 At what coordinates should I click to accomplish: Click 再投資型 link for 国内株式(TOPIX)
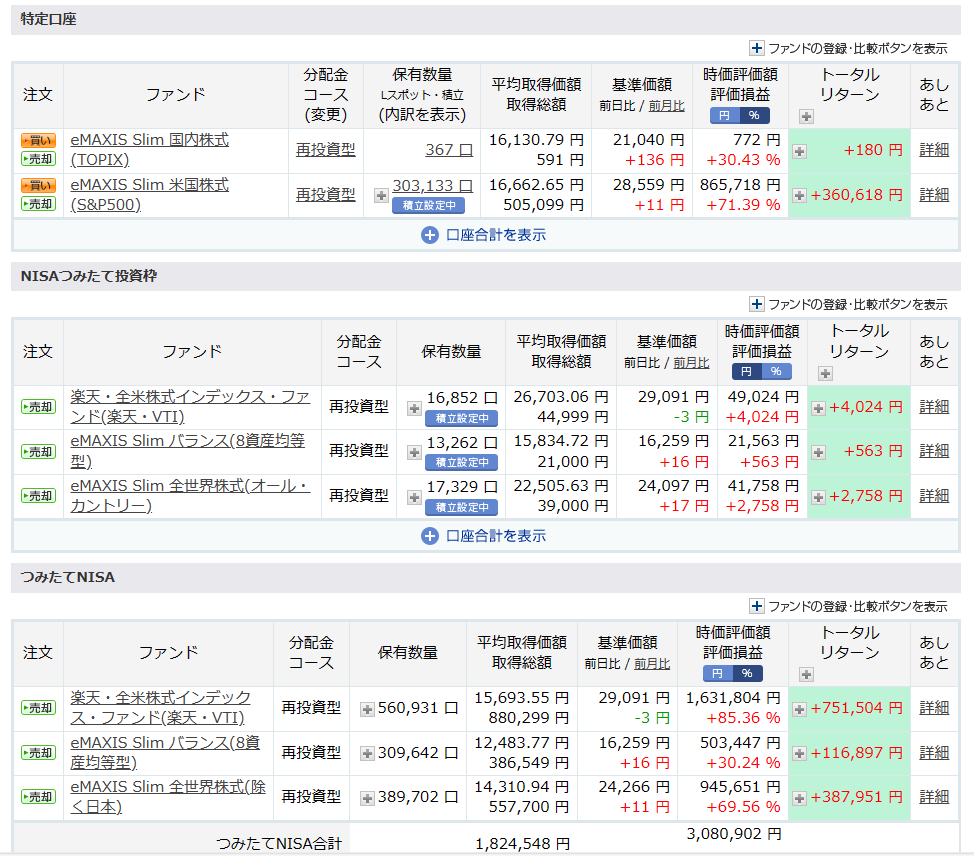click(x=325, y=150)
